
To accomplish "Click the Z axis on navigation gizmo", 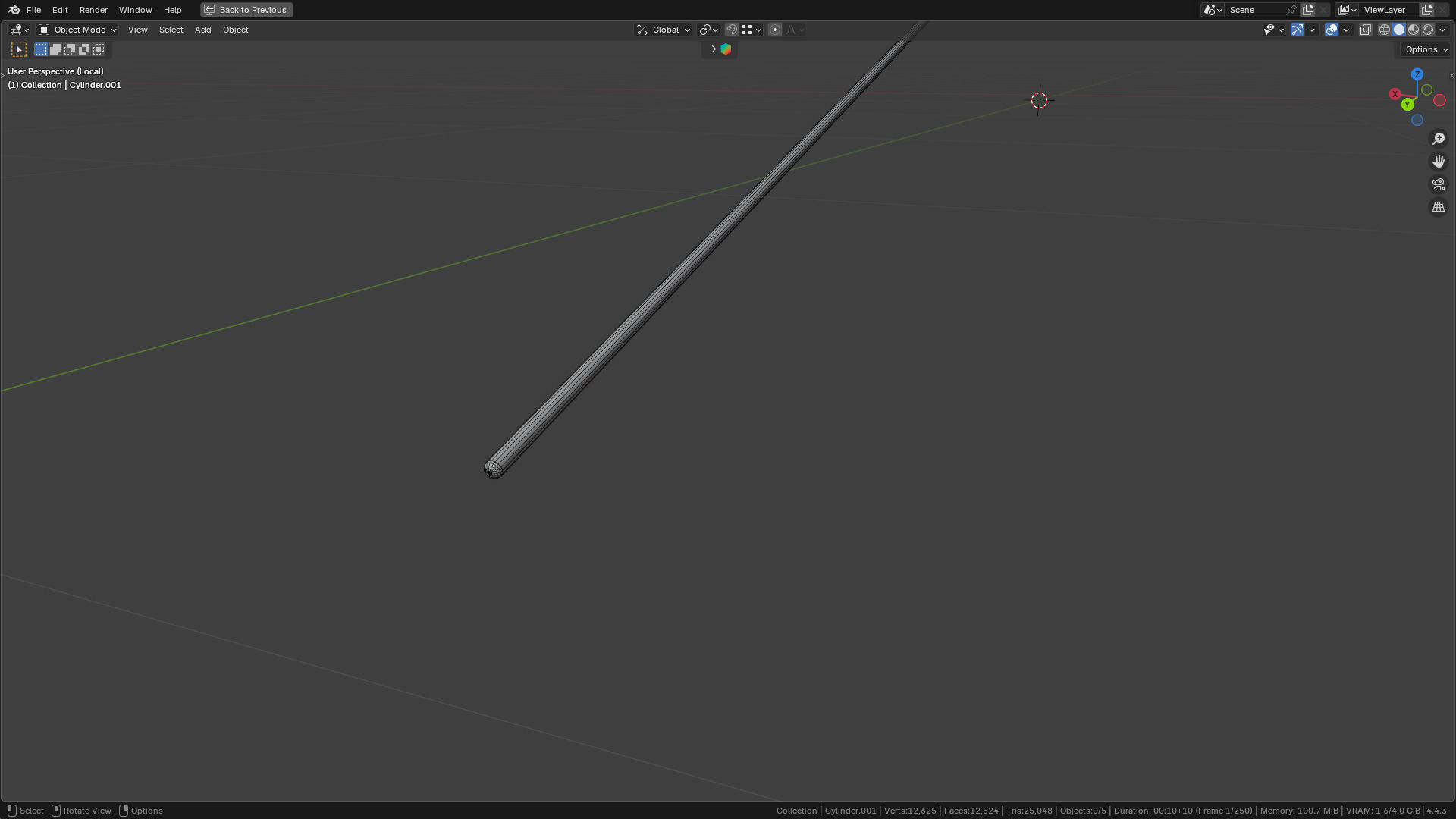I will tap(1417, 74).
